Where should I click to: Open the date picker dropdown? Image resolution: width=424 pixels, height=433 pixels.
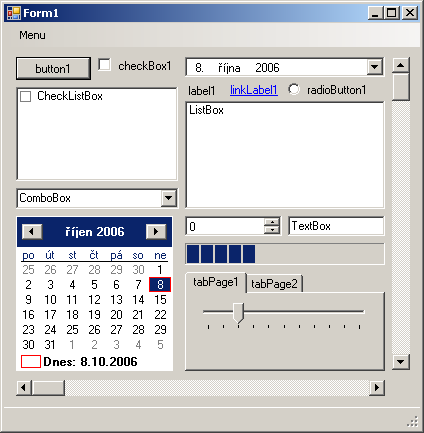pyautogui.click(x=375, y=67)
